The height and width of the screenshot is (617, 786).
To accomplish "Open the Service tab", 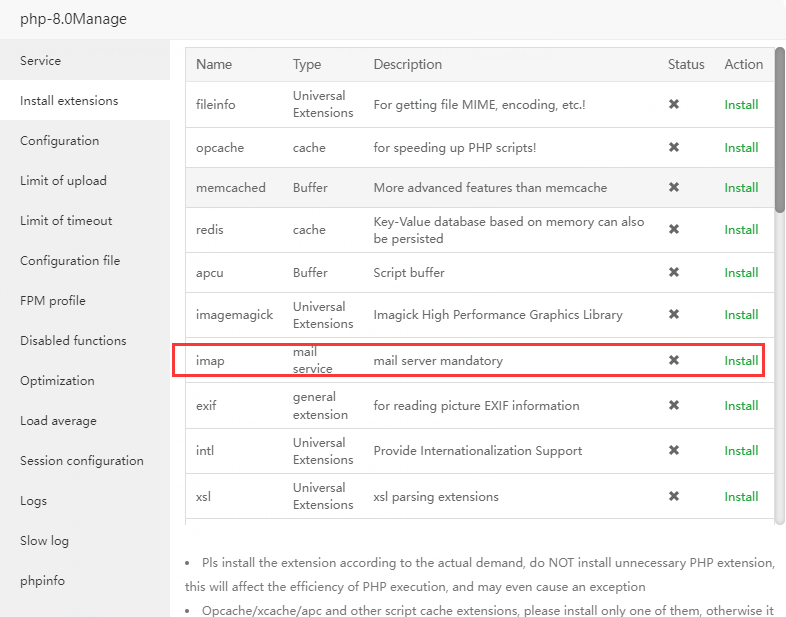I will coord(41,61).
